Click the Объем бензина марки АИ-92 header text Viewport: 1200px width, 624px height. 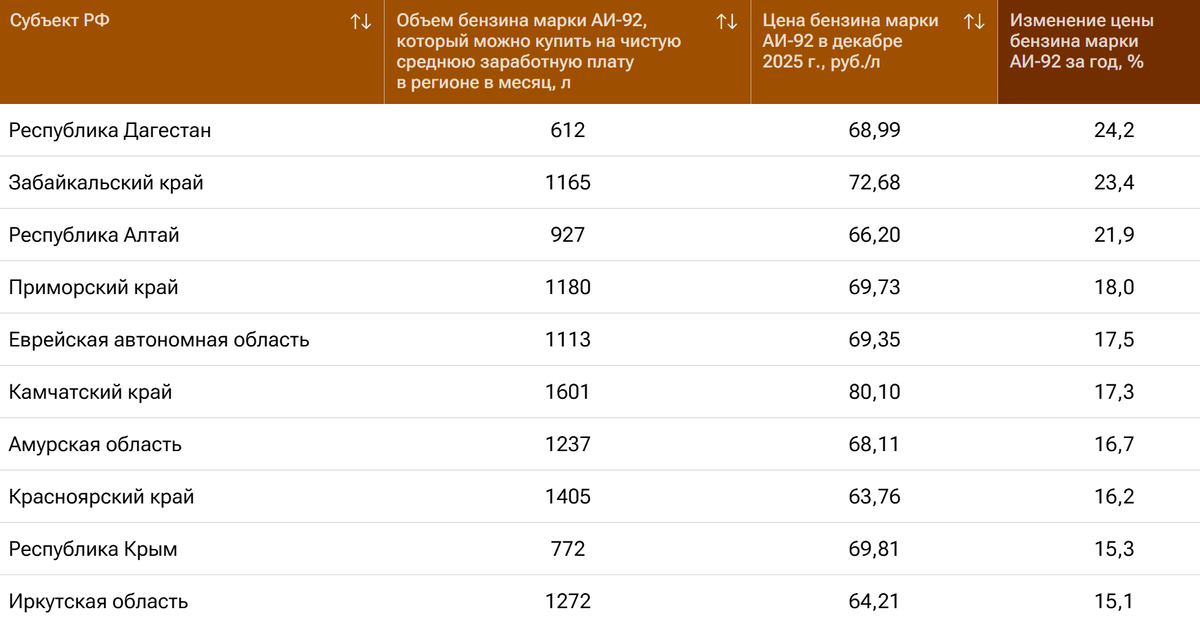(540, 51)
